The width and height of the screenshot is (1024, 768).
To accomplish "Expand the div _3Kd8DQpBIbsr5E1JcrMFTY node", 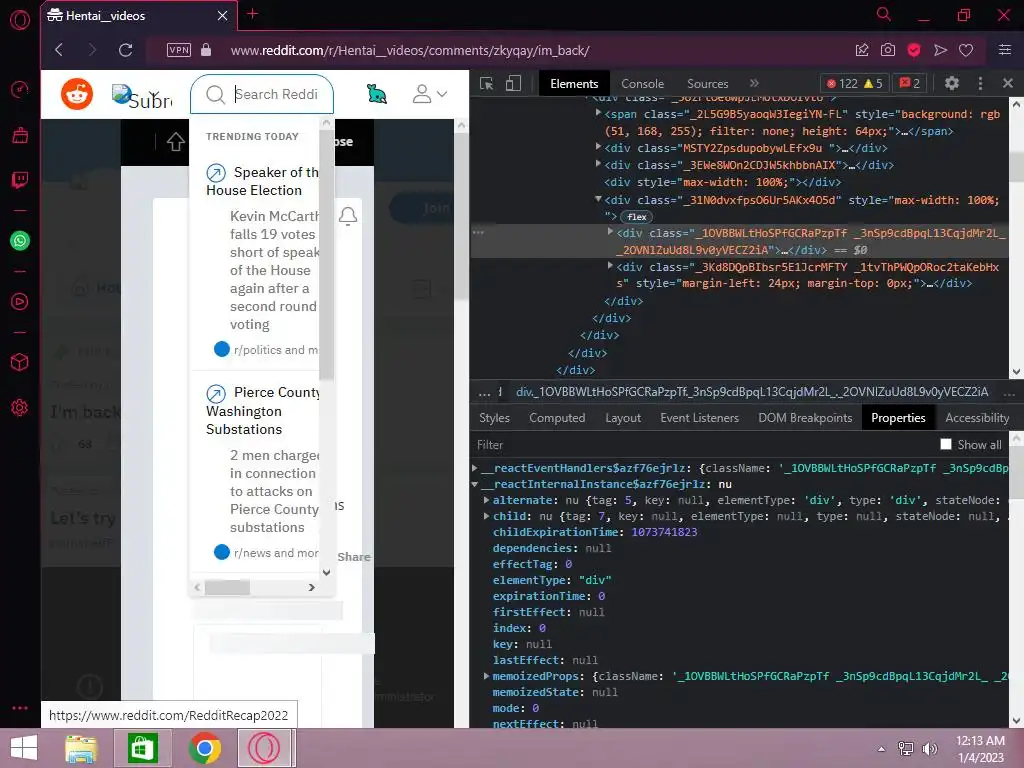I will [x=611, y=266].
